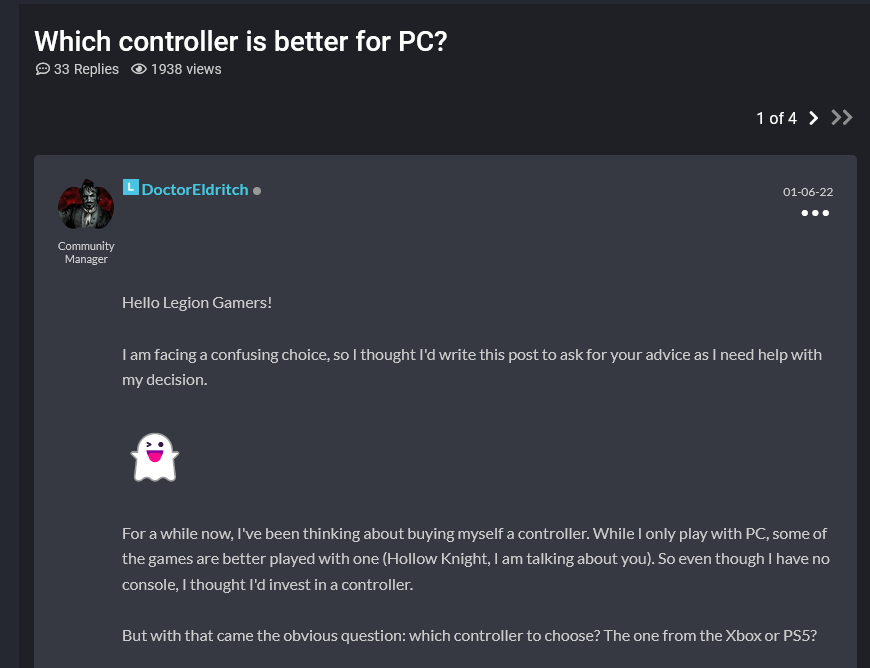Select the thread title Which controller is better
870x668 pixels.
tap(240, 41)
